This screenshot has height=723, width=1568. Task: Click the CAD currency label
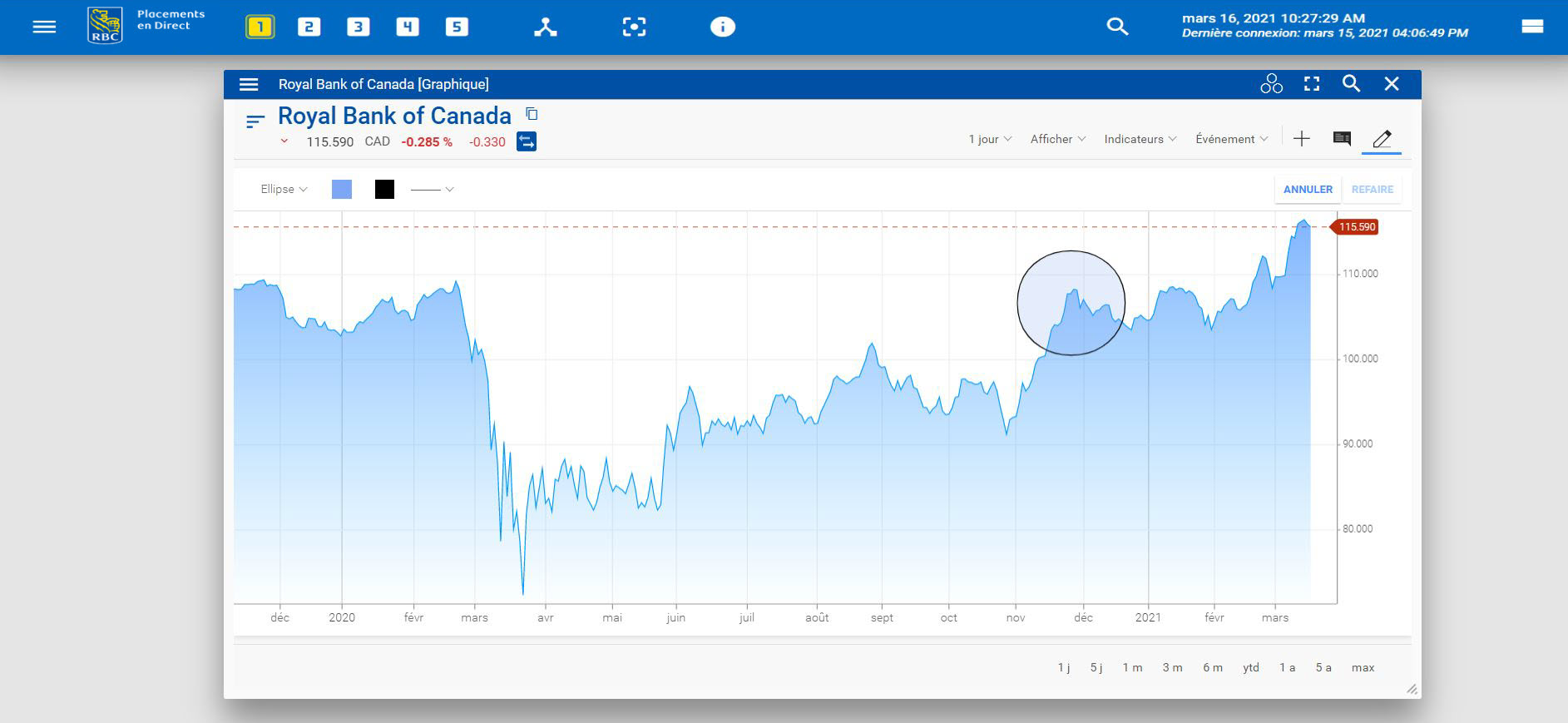pyautogui.click(x=377, y=141)
